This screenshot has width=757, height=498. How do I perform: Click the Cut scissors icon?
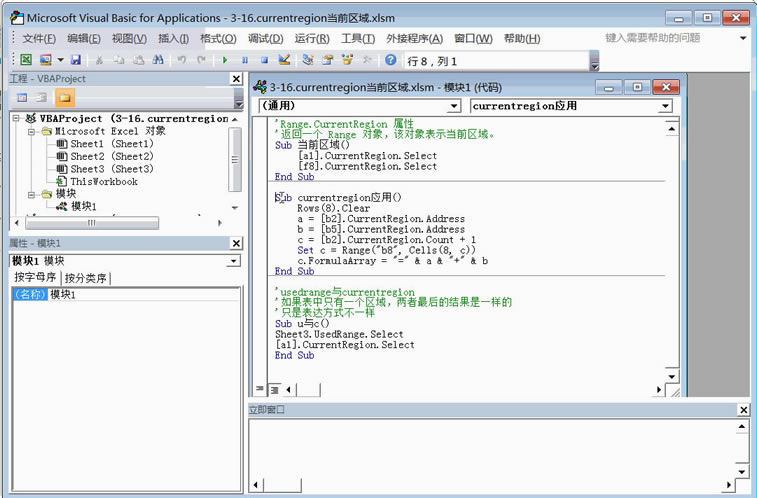[x=99, y=60]
